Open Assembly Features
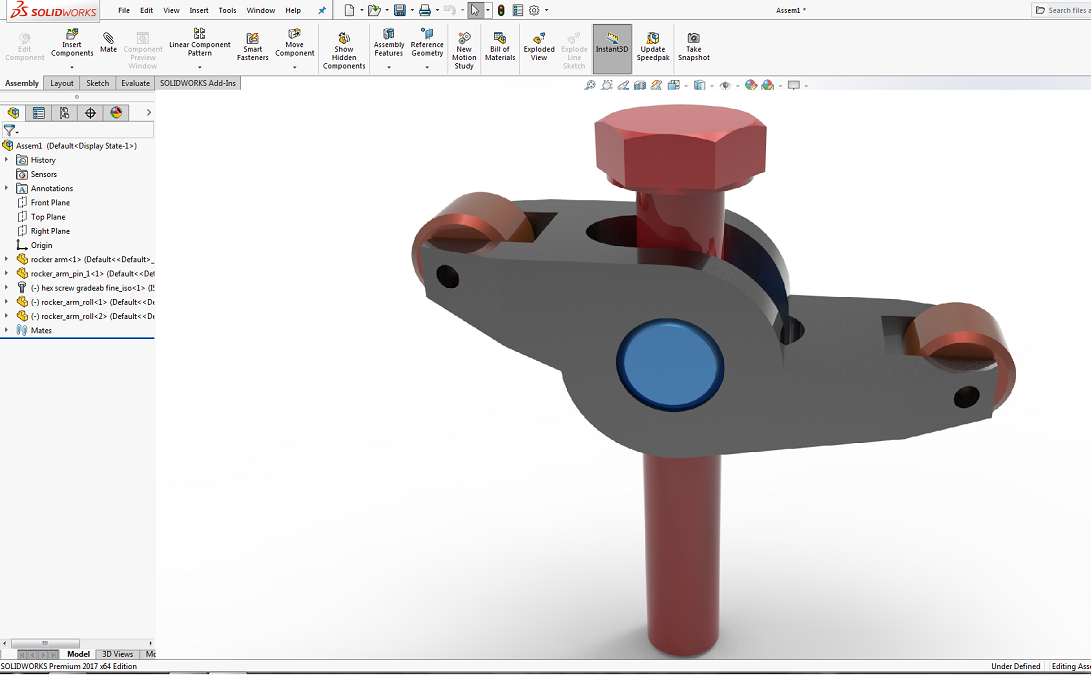The image size is (1091, 691). [x=389, y=43]
